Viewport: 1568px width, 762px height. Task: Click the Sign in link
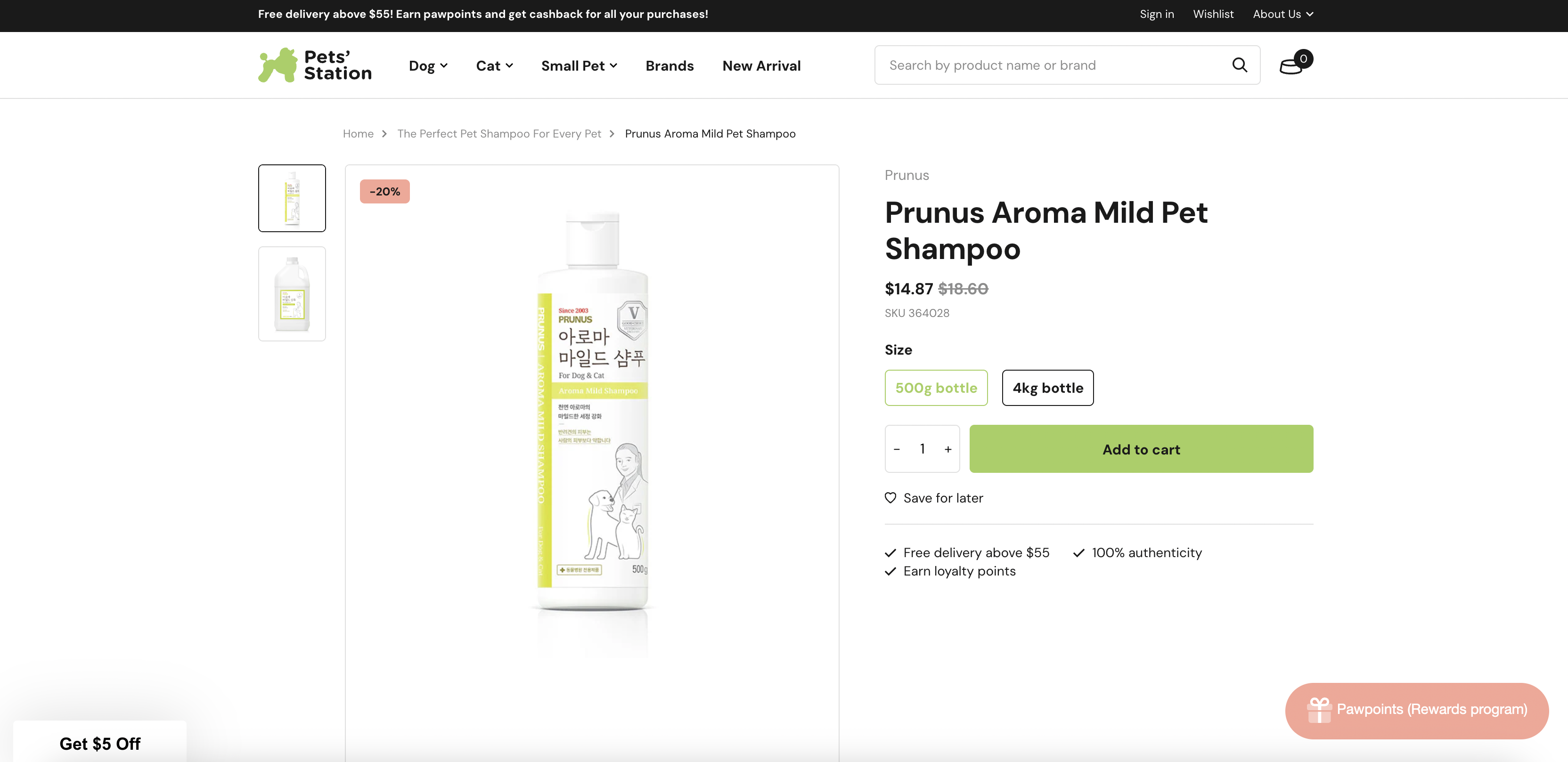click(1157, 14)
